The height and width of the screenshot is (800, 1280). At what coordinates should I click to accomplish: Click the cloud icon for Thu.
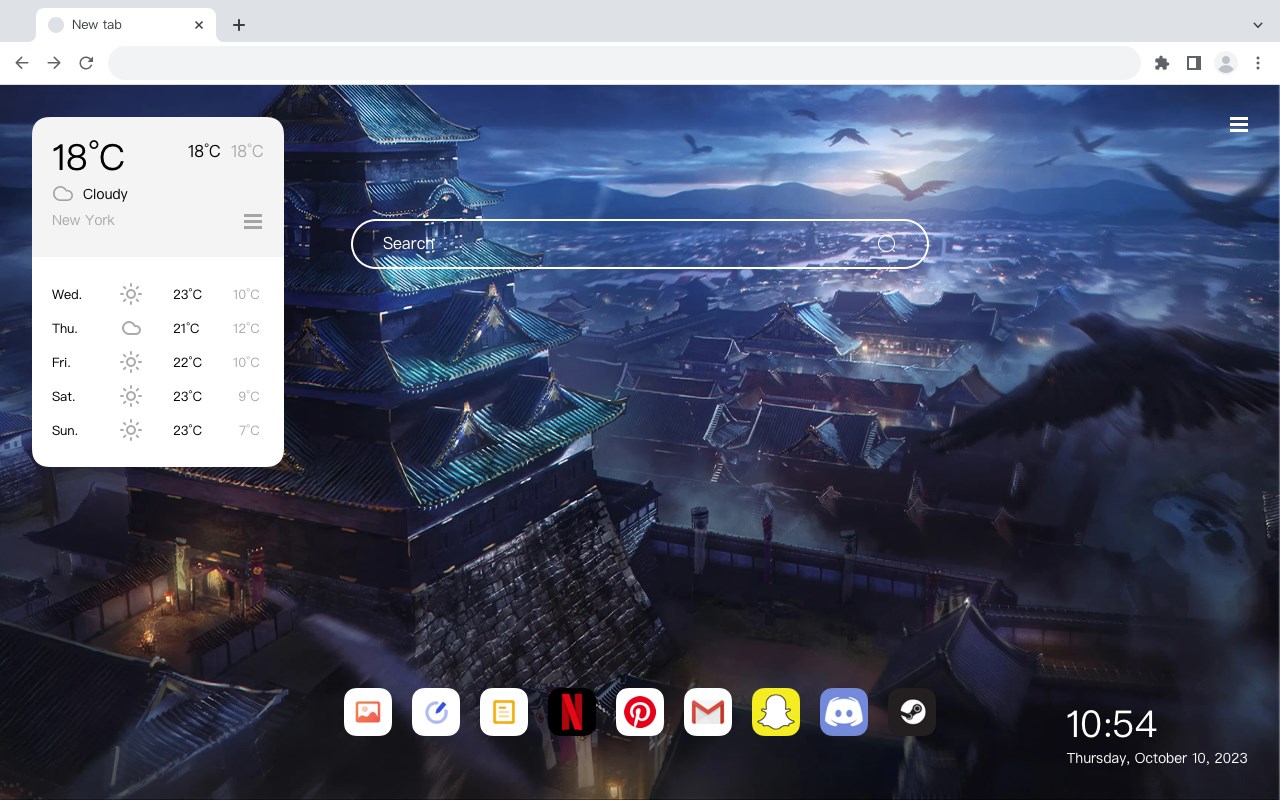tap(131, 328)
